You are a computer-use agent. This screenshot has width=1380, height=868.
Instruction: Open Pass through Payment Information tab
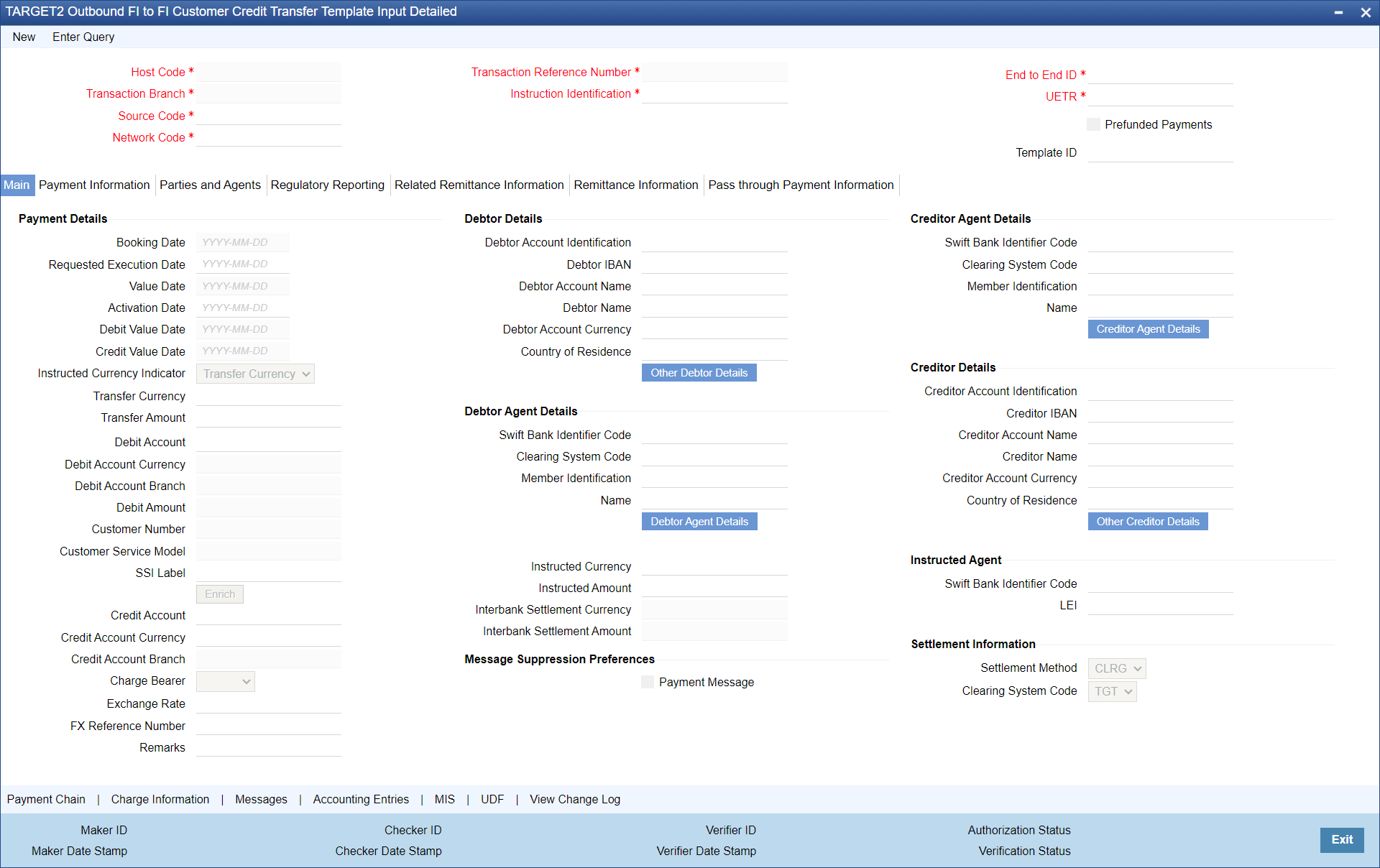tap(801, 185)
